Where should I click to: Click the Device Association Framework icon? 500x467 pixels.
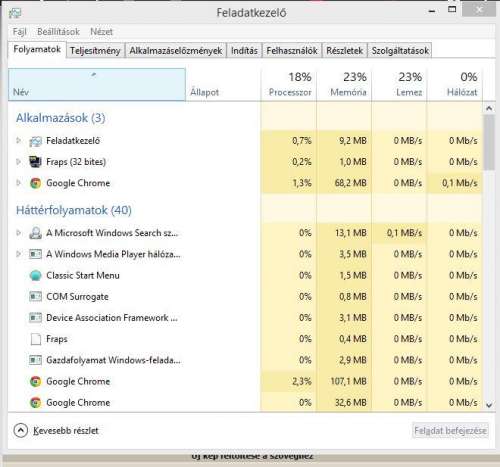click(35, 318)
